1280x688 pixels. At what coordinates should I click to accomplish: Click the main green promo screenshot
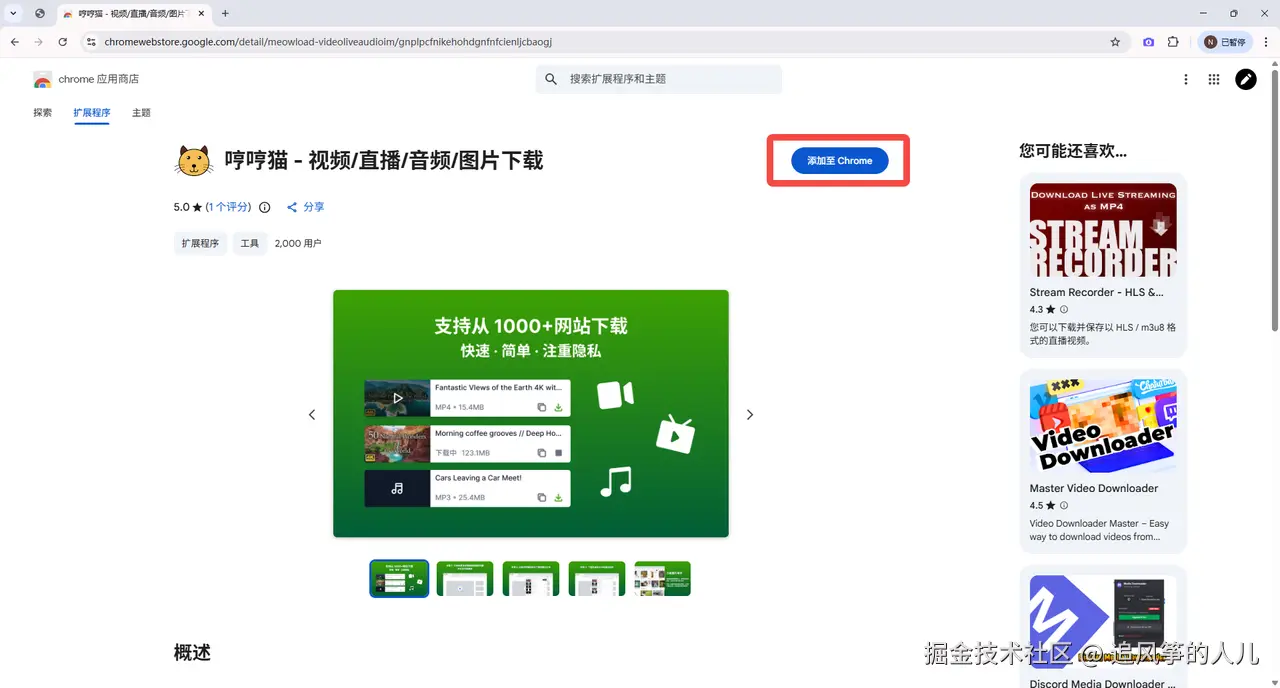point(531,413)
